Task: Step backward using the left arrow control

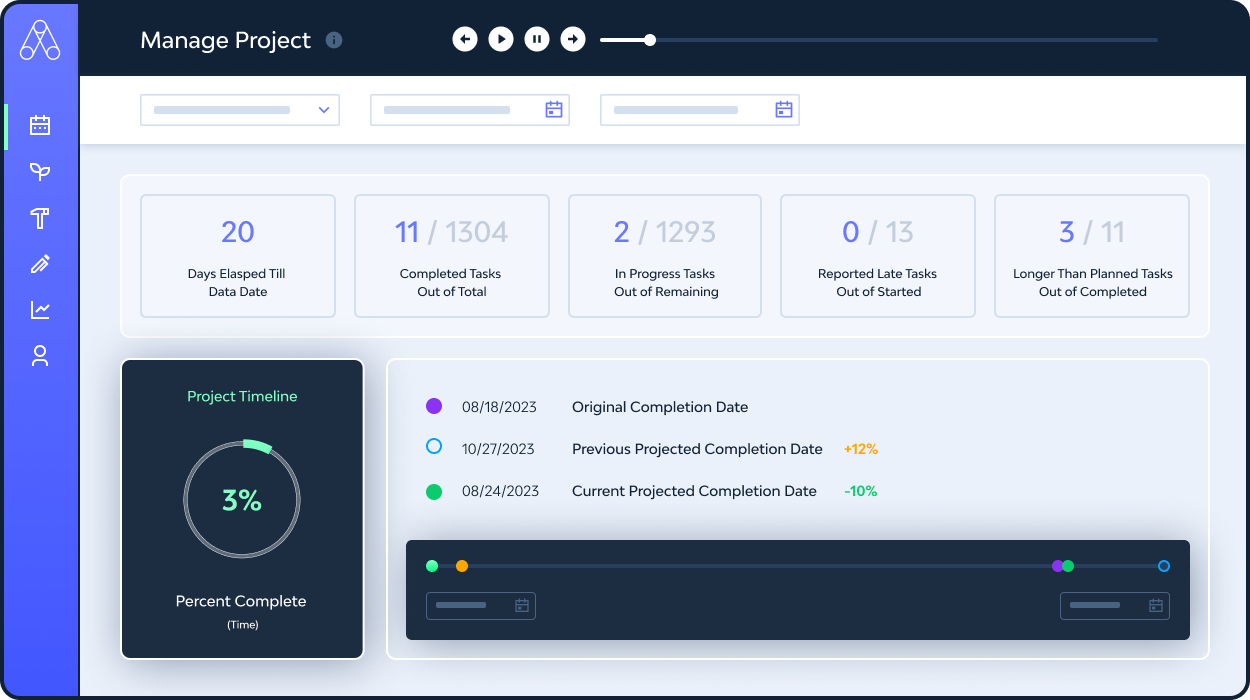Action: pos(465,38)
